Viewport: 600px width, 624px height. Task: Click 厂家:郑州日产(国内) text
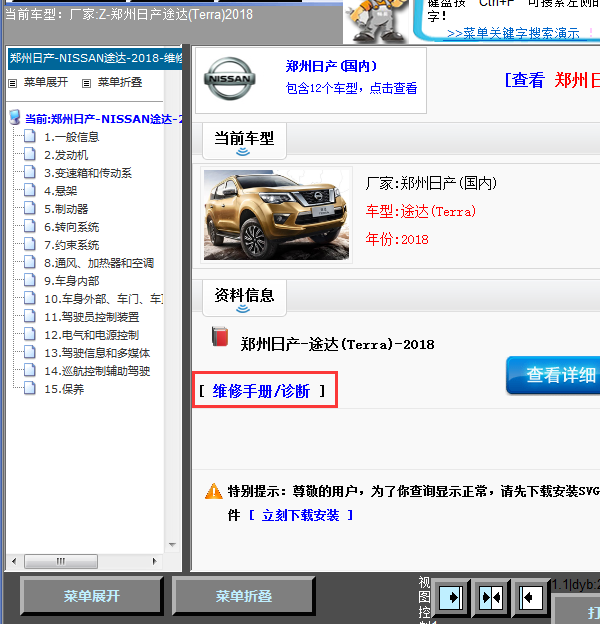tap(431, 183)
